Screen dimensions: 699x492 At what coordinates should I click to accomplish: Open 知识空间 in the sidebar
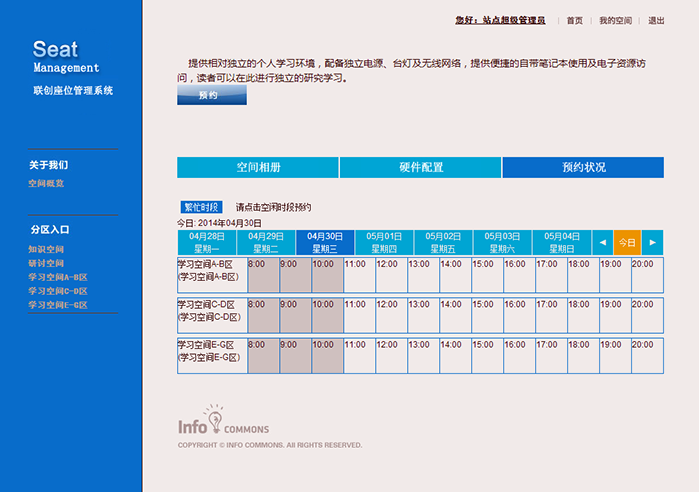click(46, 248)
